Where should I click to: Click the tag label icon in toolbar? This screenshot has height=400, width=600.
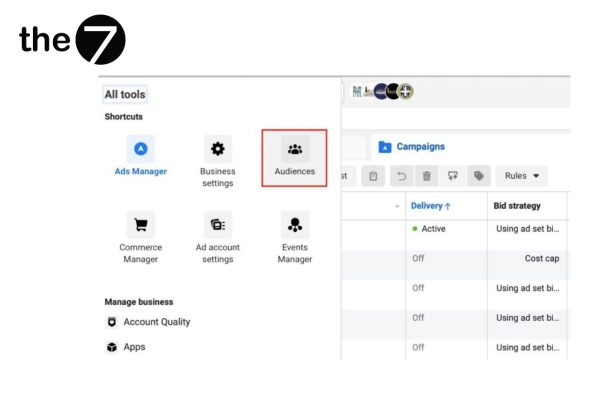[x=479, y=176]
